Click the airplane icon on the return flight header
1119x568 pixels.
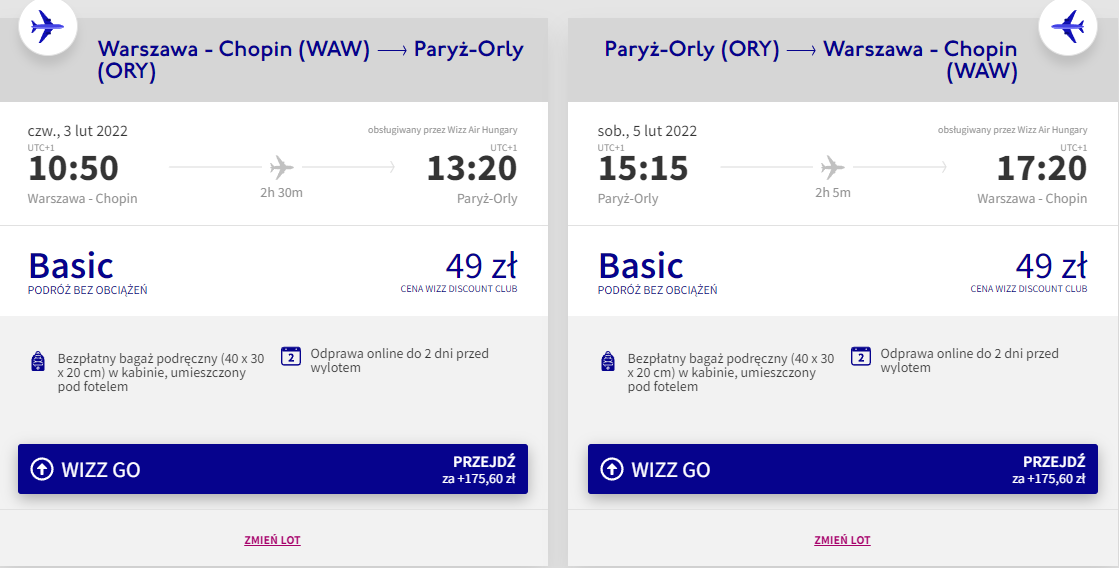1068,27
